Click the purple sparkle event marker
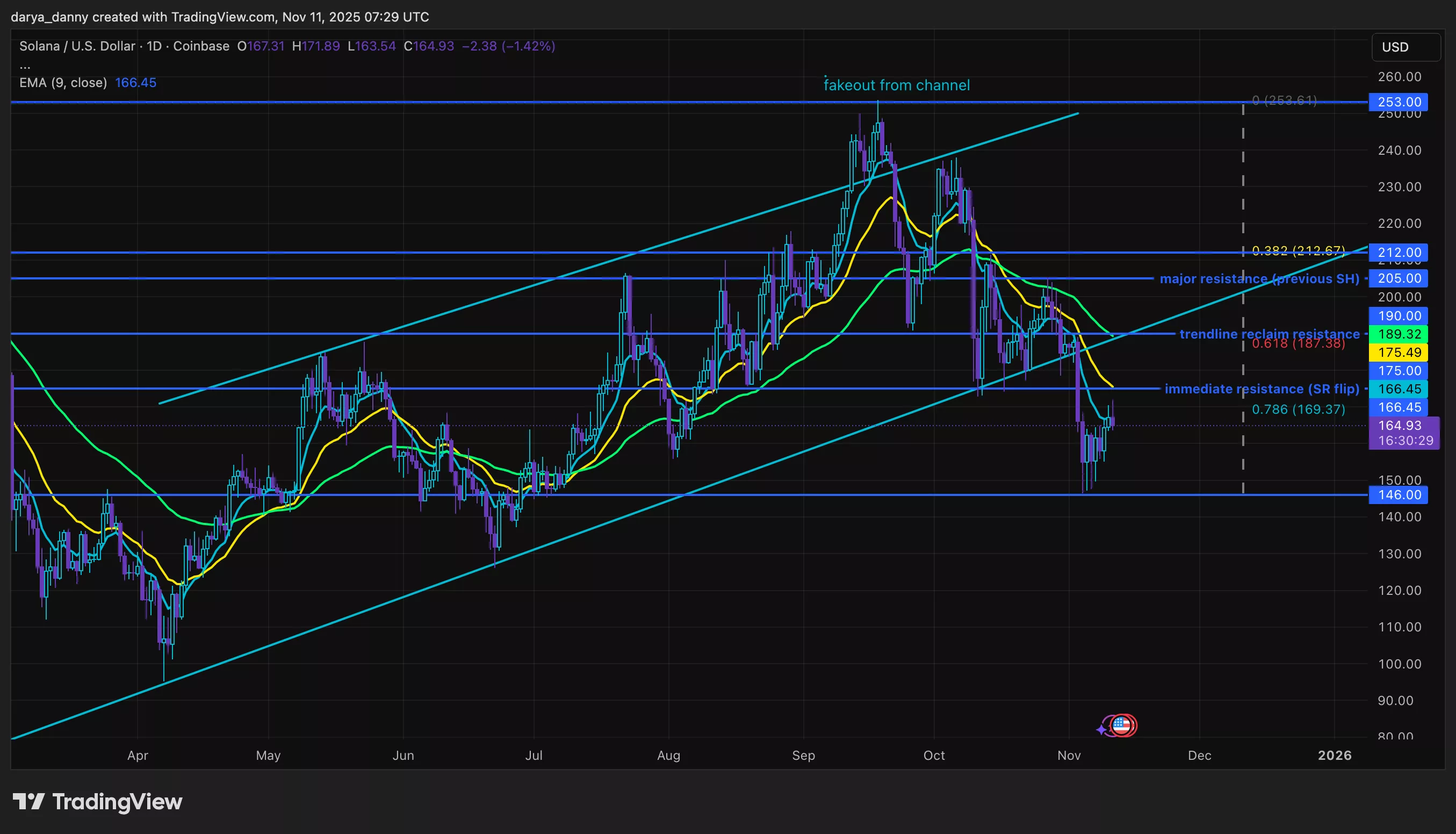 click(1101, 729)
